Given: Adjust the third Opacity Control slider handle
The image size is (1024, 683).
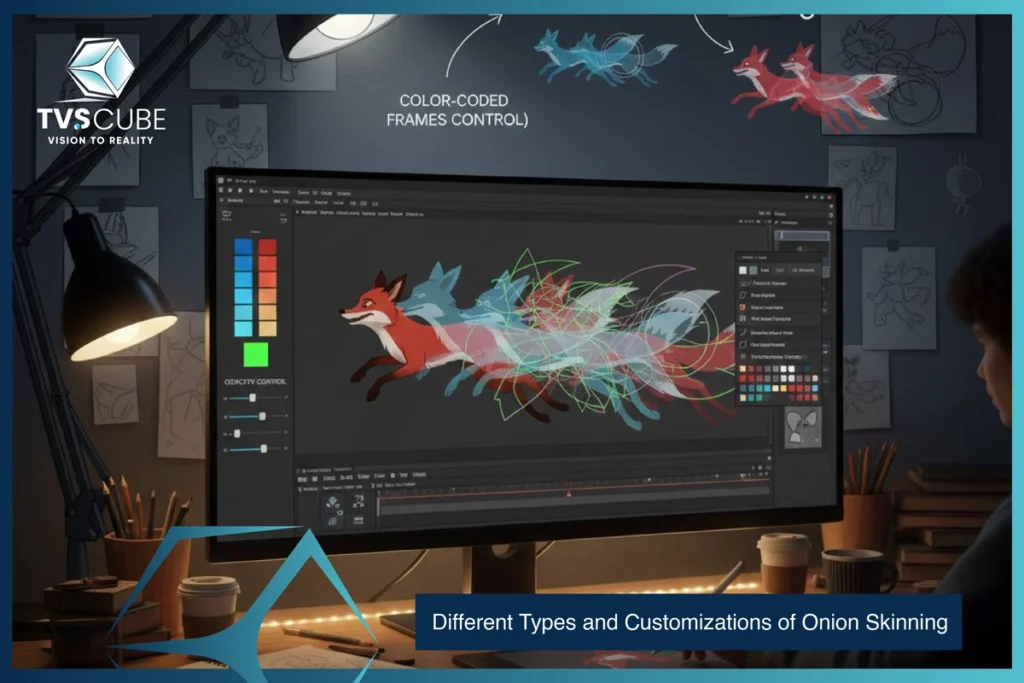Looking at the screenshot, I should (x=238, y=434).
